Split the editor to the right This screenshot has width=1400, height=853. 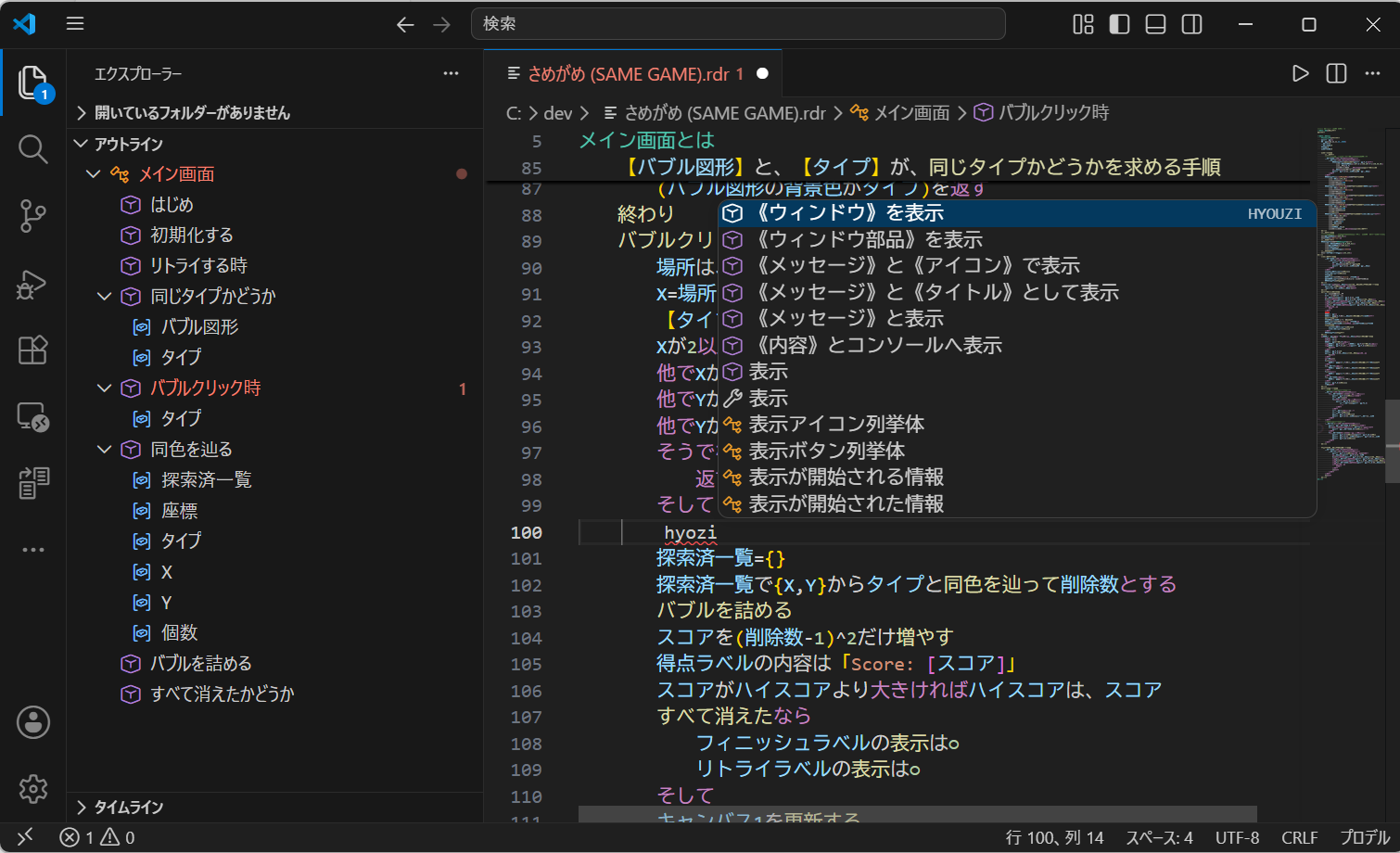click(1336, 73)
